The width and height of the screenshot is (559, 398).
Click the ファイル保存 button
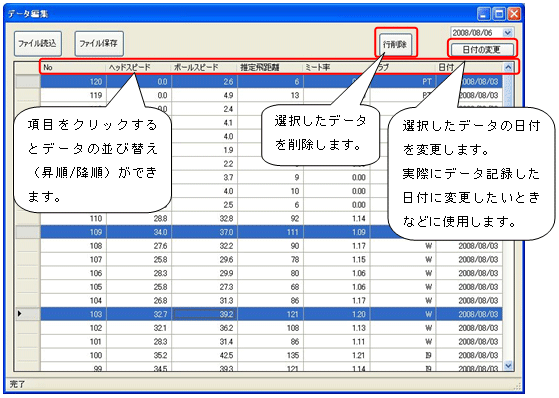99,44
